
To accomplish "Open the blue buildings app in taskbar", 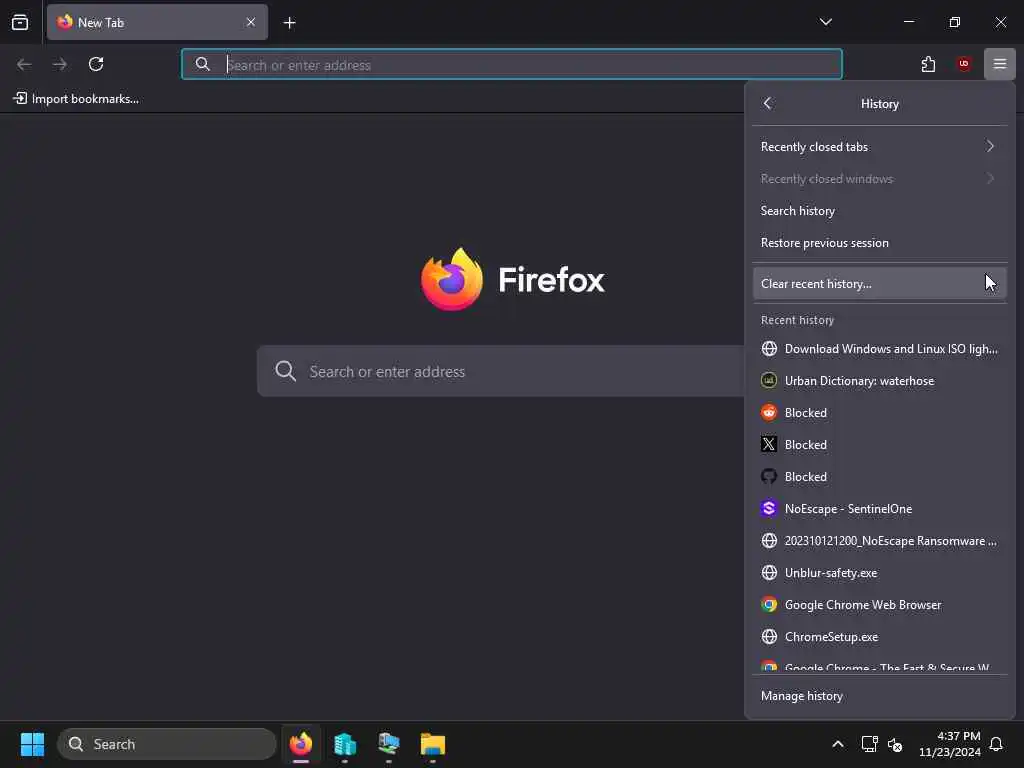I will pos(345,744).
